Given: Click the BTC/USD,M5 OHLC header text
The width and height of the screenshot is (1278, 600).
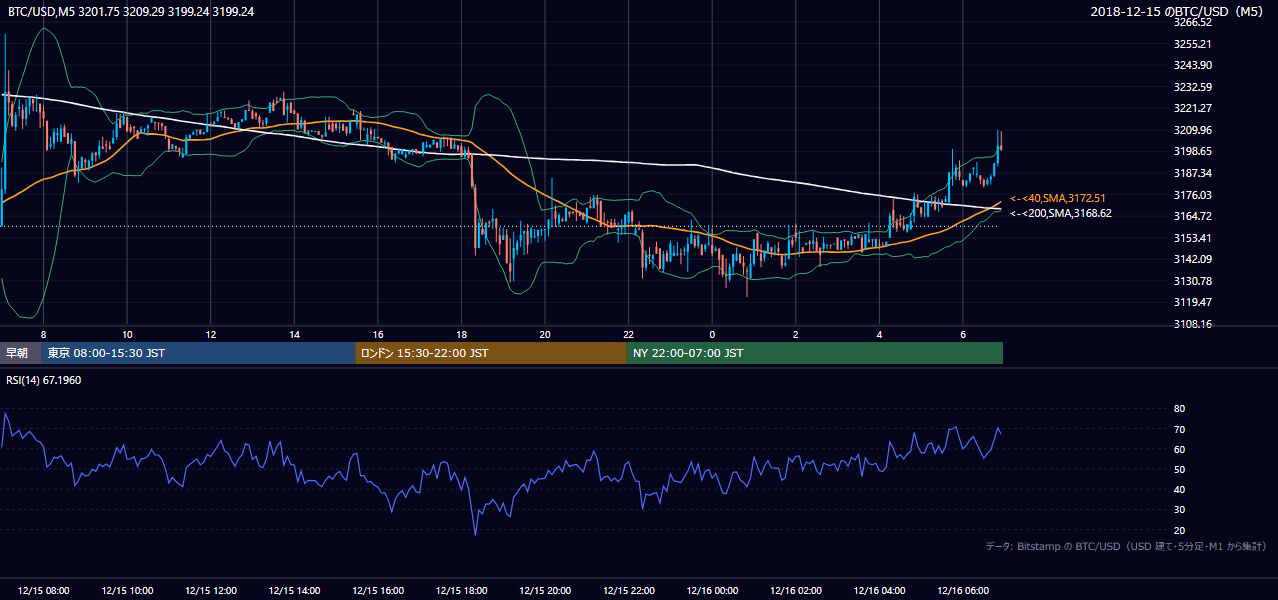Looking at the screenshot, I should click(131, 11).
